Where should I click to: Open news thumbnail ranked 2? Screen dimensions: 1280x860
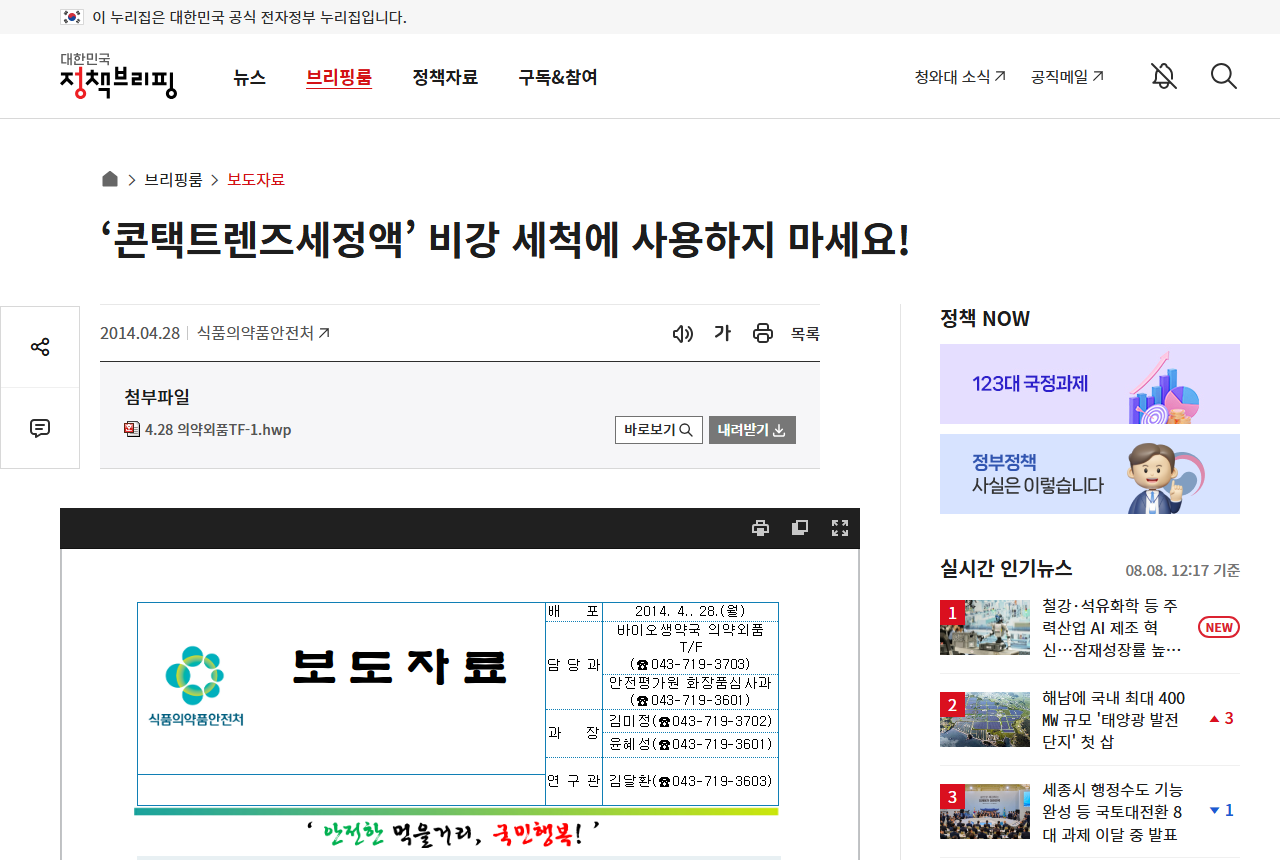pos(985,719)
